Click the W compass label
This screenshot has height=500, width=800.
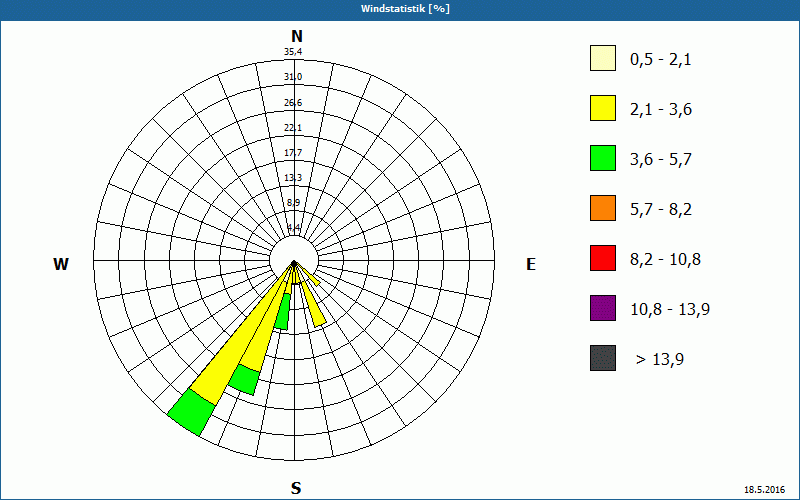(61, 264)
